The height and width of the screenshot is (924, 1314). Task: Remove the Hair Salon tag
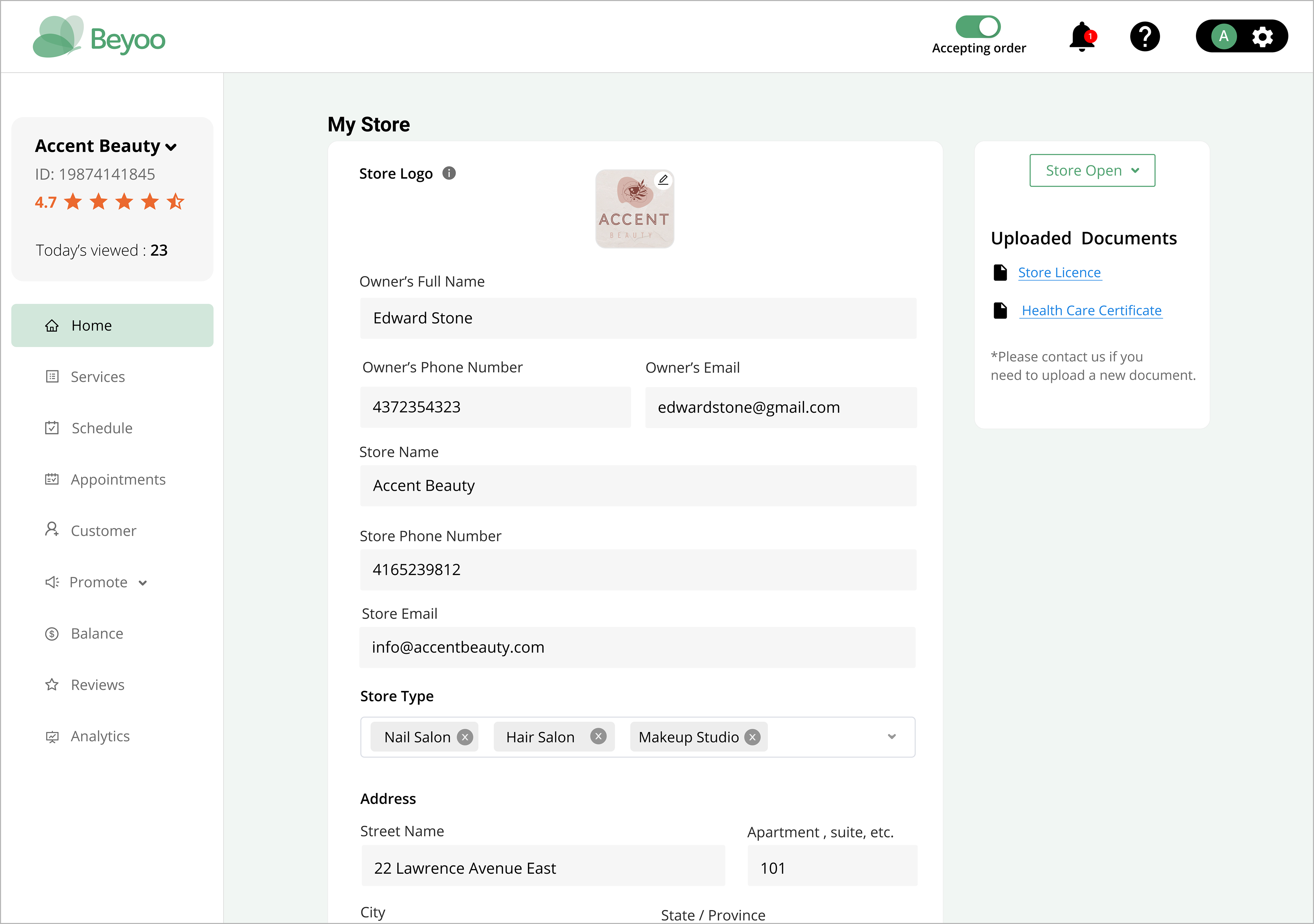(x=598, y=736)
